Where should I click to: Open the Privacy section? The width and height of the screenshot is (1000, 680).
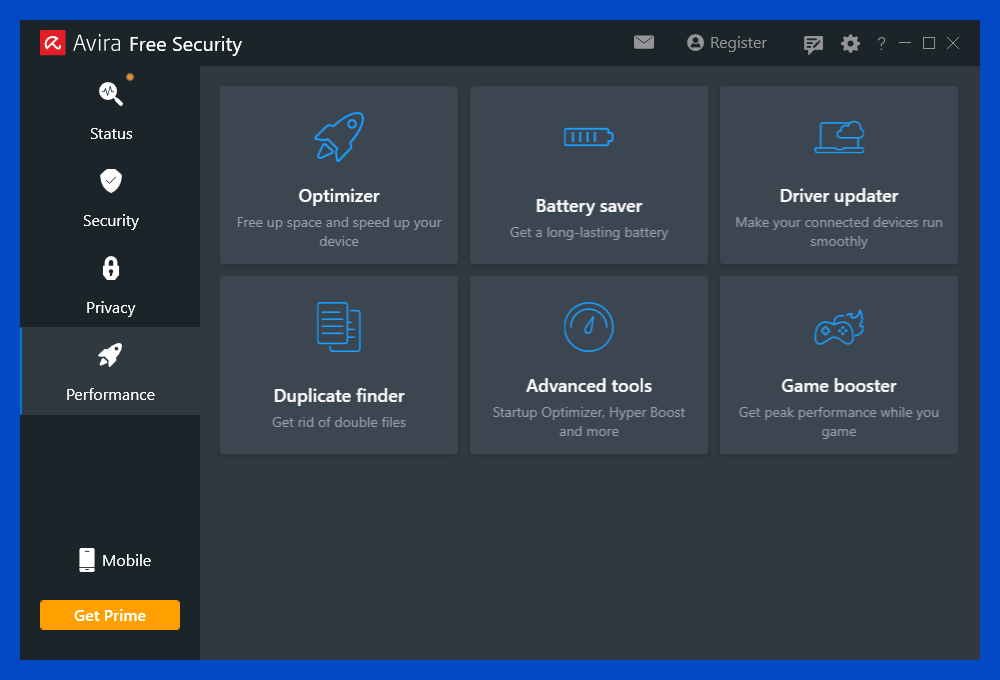(110, 284)
